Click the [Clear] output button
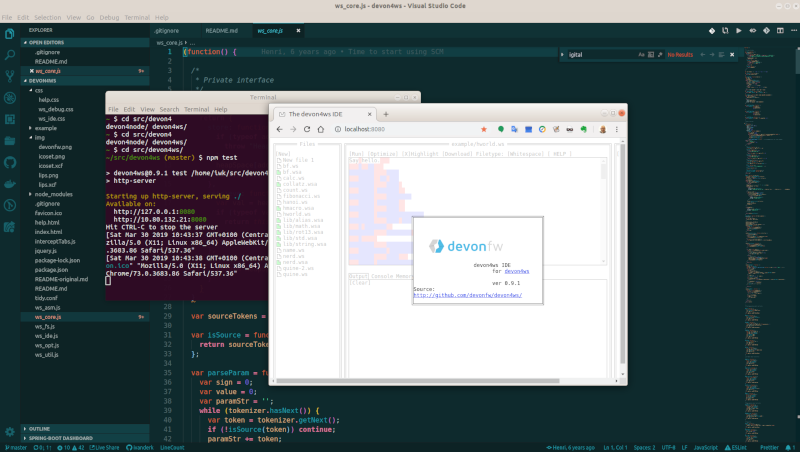 coord(360,283)
